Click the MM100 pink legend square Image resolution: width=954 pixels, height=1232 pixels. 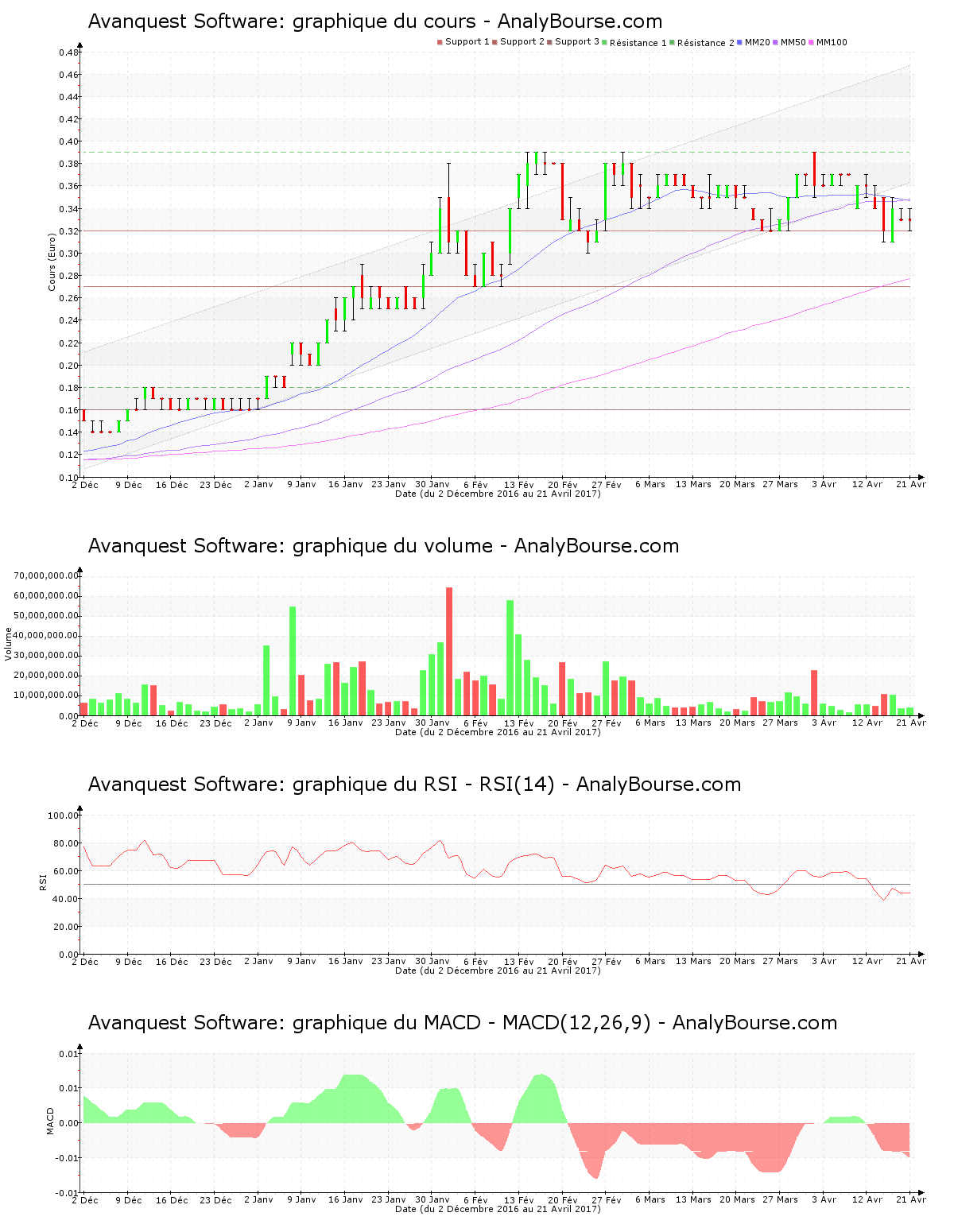[x=812, y=42]
